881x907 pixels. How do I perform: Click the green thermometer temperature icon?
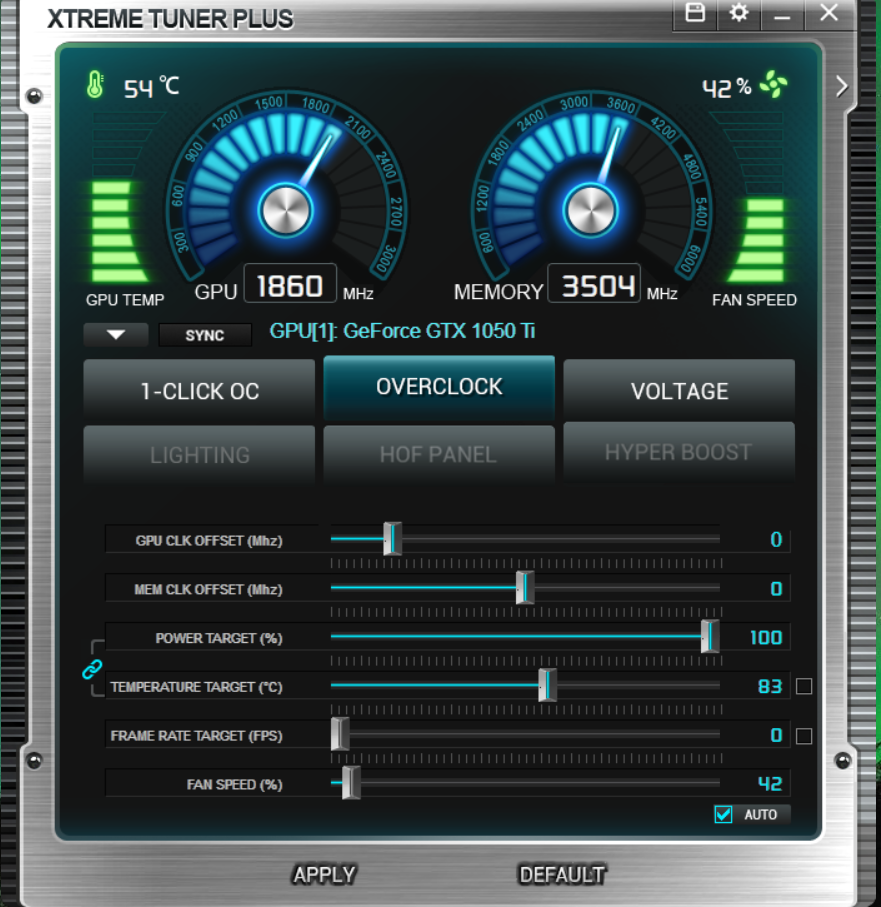tap(95, 85)
